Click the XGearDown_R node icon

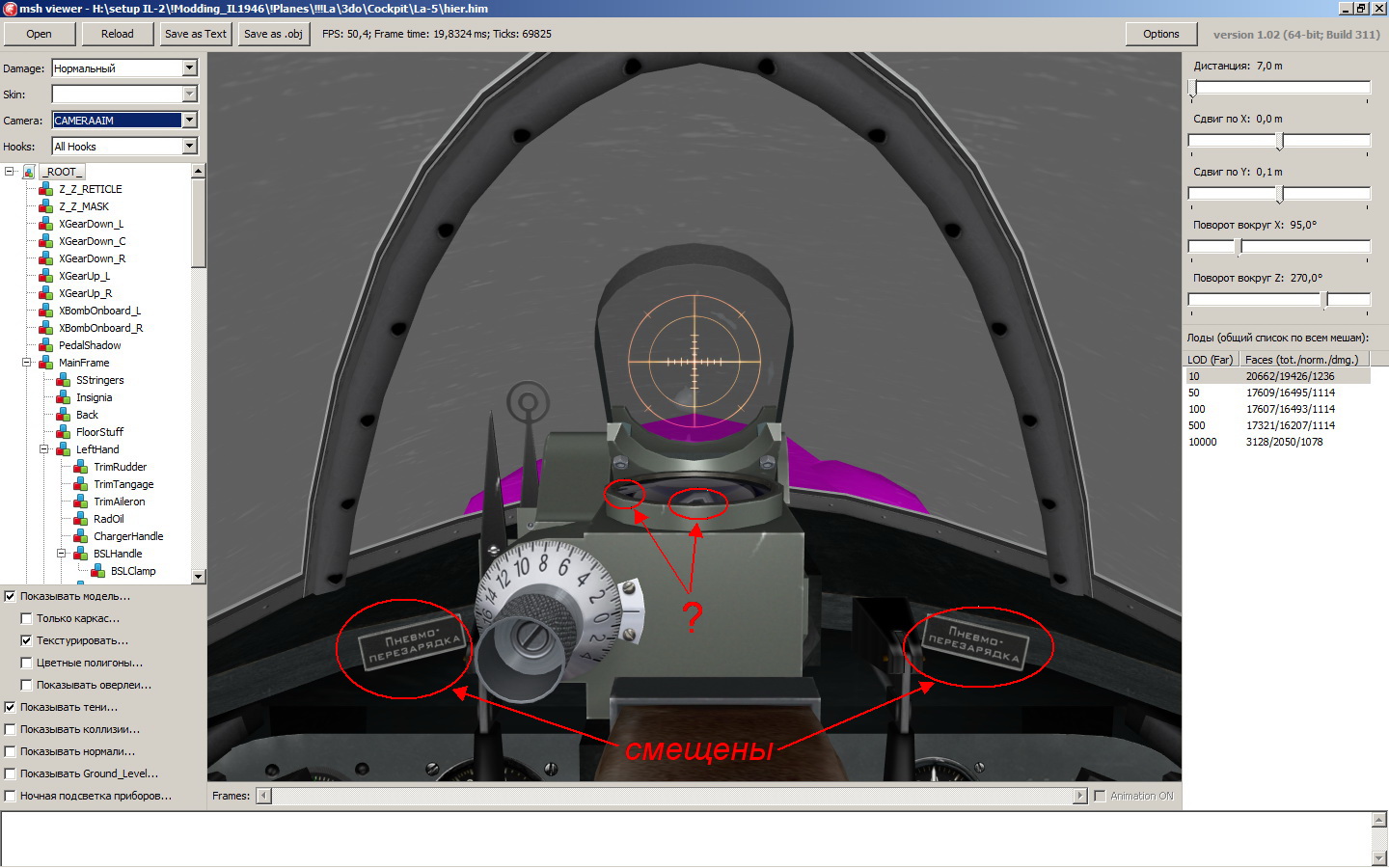tap(45, 258)
